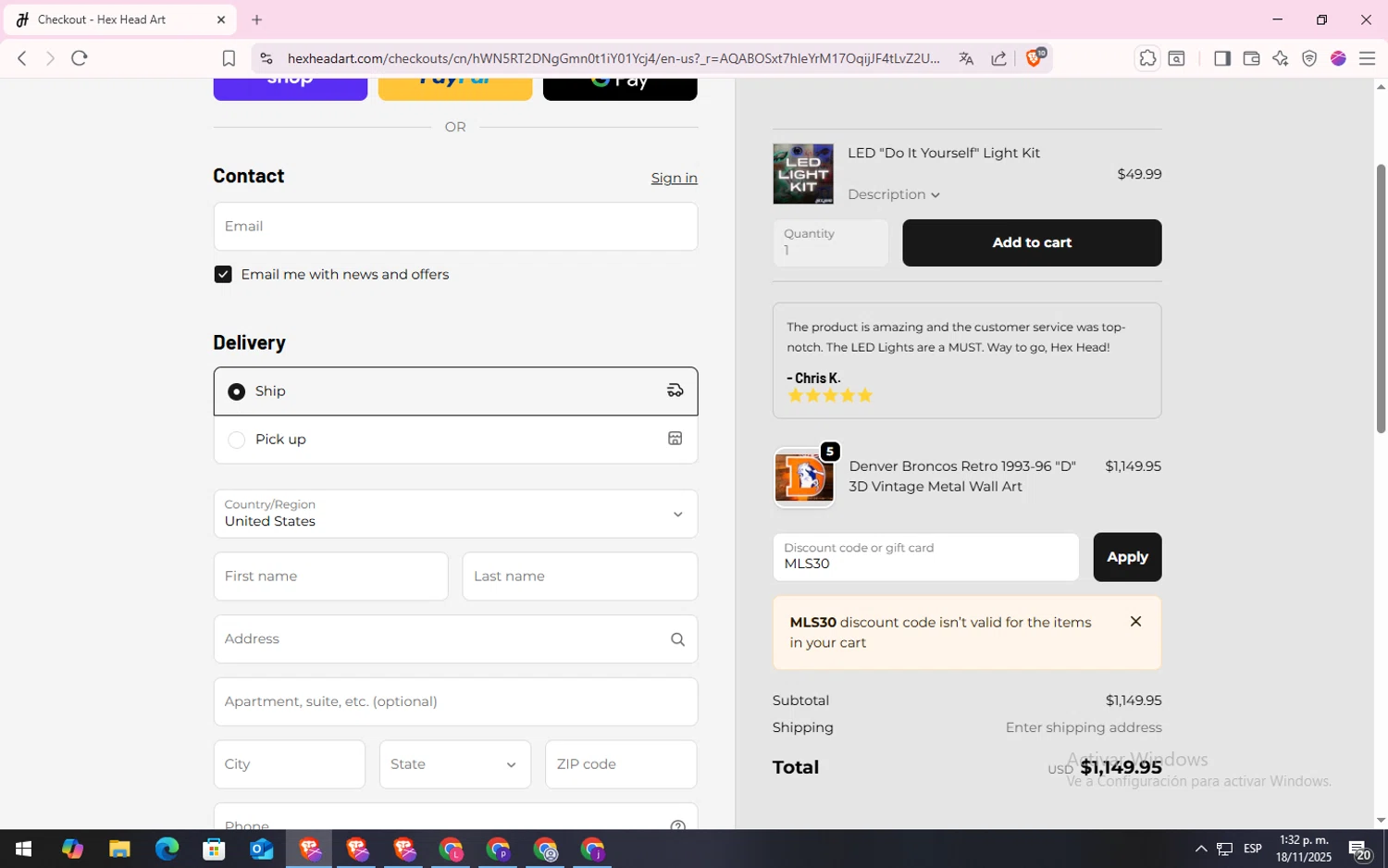Click the Quantity field for light kit
1388x868 pixels.
tap(831, 242)
